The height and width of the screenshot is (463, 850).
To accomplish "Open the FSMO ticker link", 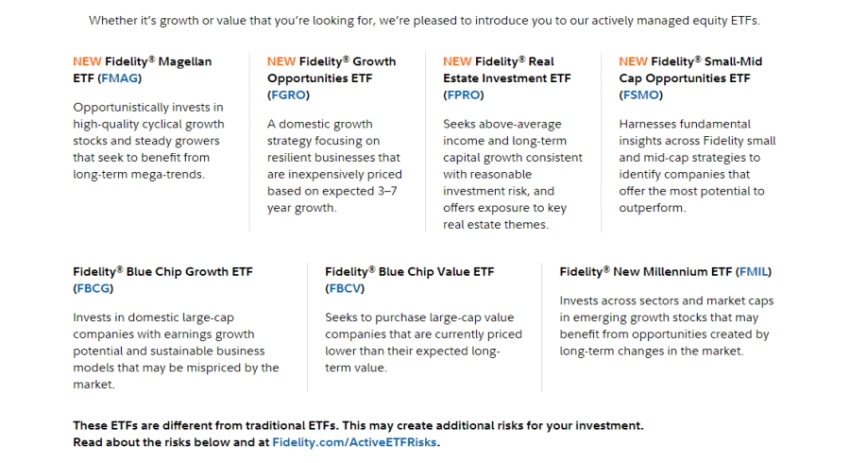I will tap(640, 95).
